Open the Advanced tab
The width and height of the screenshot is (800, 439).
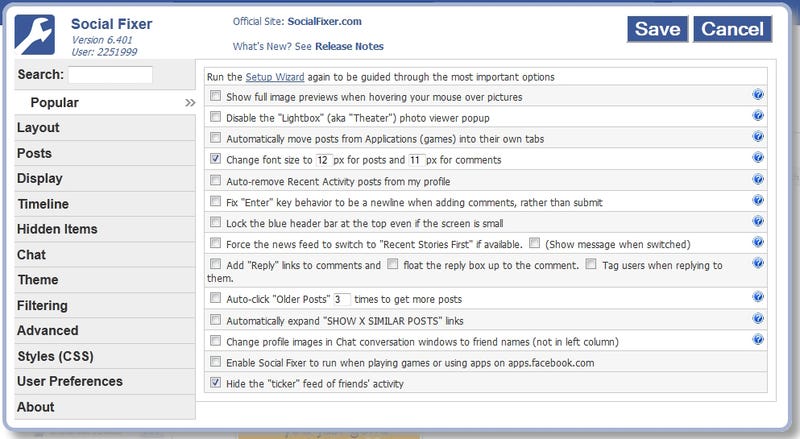[105, 331]
